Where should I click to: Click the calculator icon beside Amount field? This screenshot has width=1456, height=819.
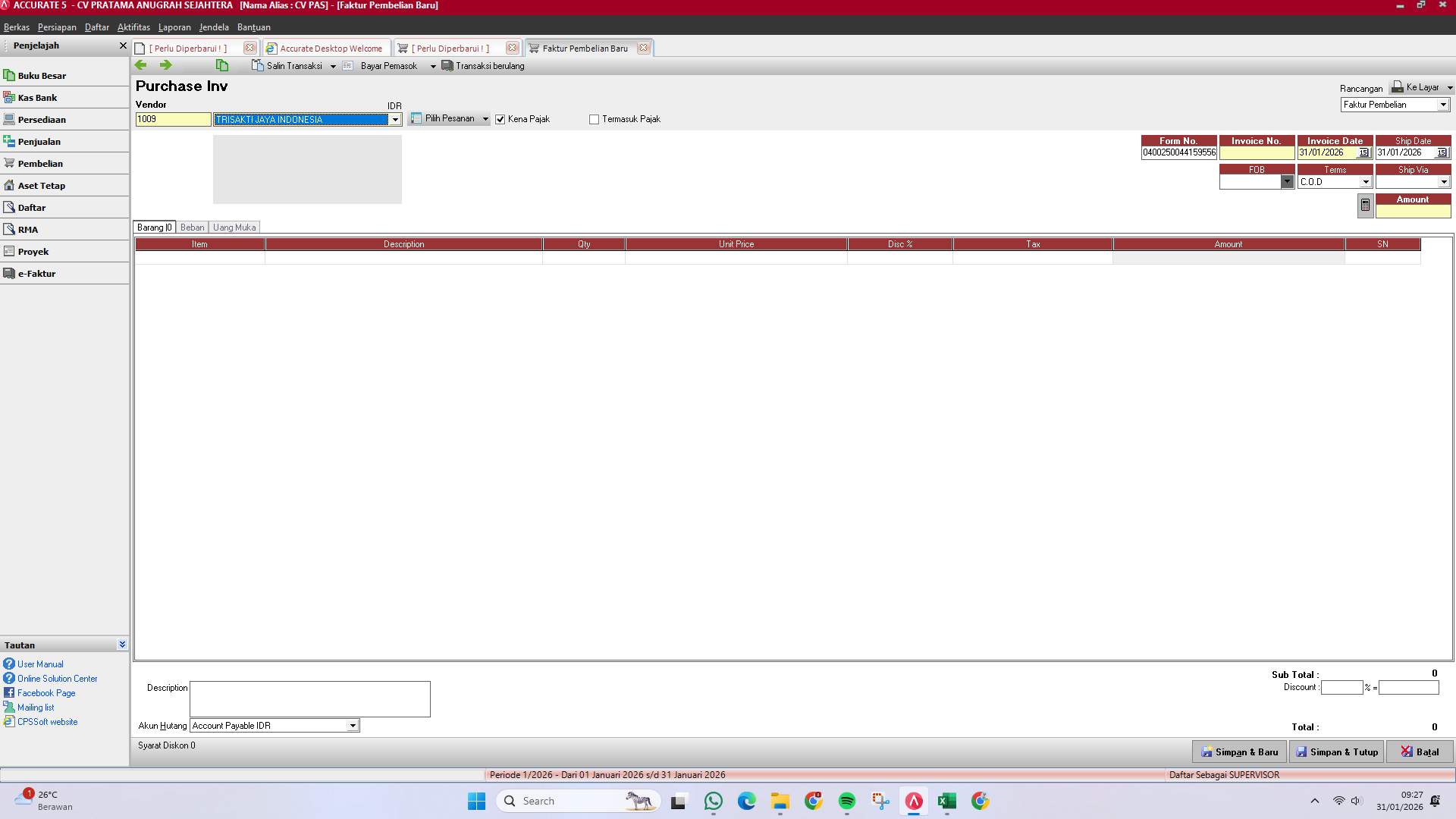tap(1364, 205)
